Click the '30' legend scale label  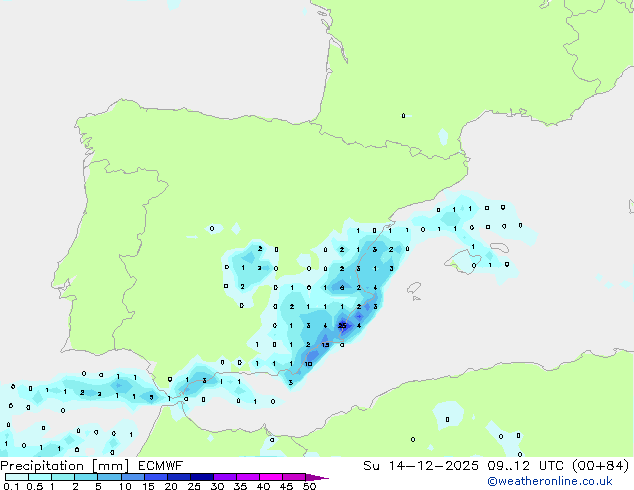tap(217, 486)
